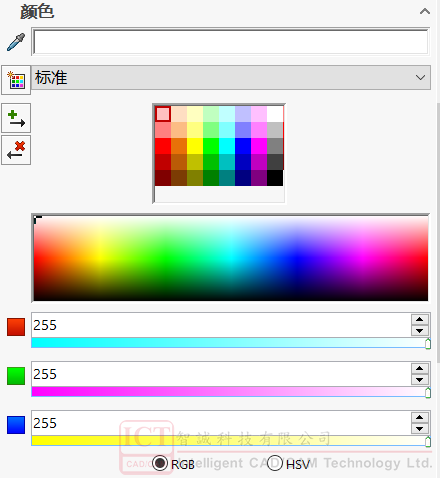Pick the black swatch in palette

click(275, 178)
